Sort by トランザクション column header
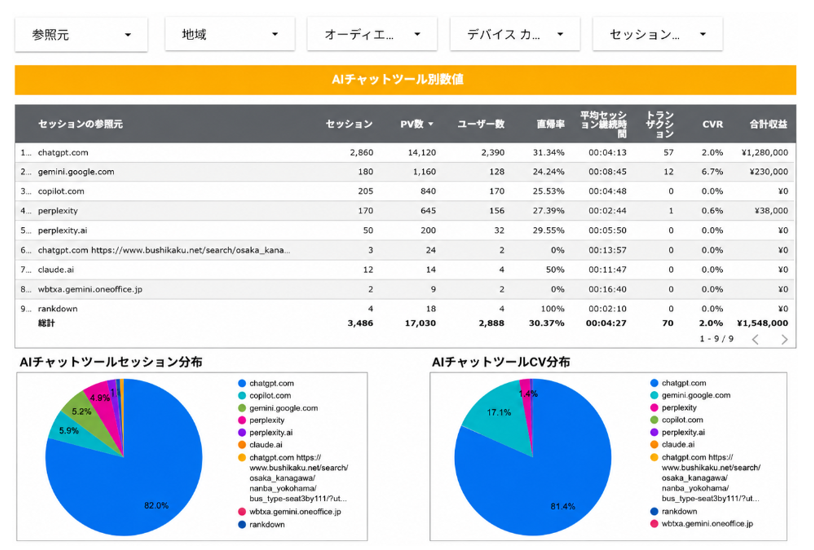This screenshot has height=550, width=814. [660, 124]
